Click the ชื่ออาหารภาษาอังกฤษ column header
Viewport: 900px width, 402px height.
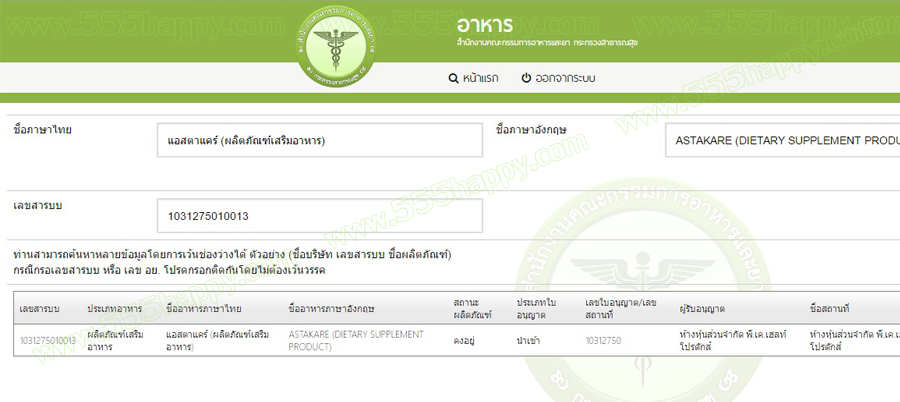[x=331, y=309]
